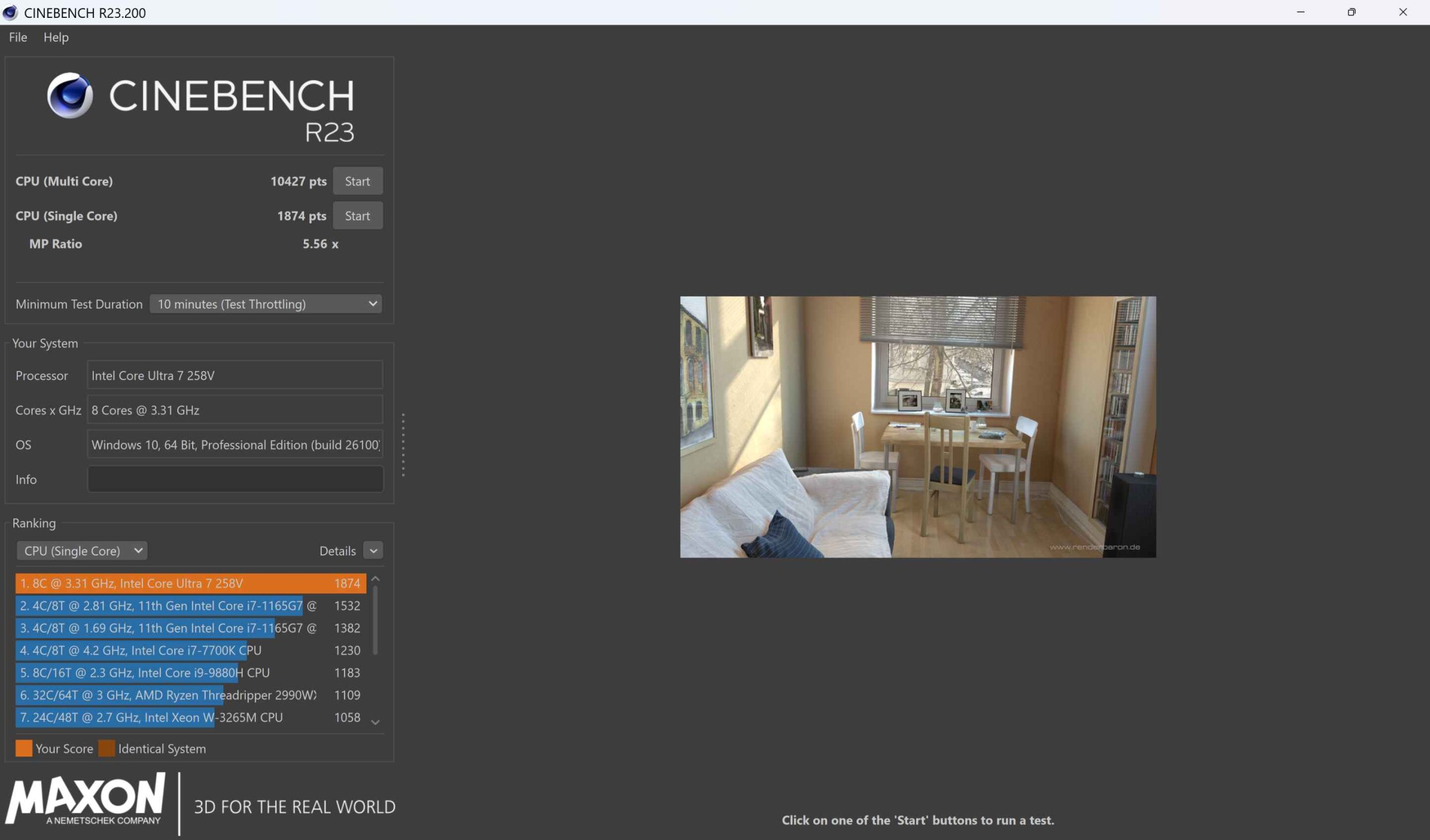The height and width of the screenshot is (840, 1430).
Task: Click the orange Your Score color swatch
Action: pyautogui.click(x=24, y=748)
